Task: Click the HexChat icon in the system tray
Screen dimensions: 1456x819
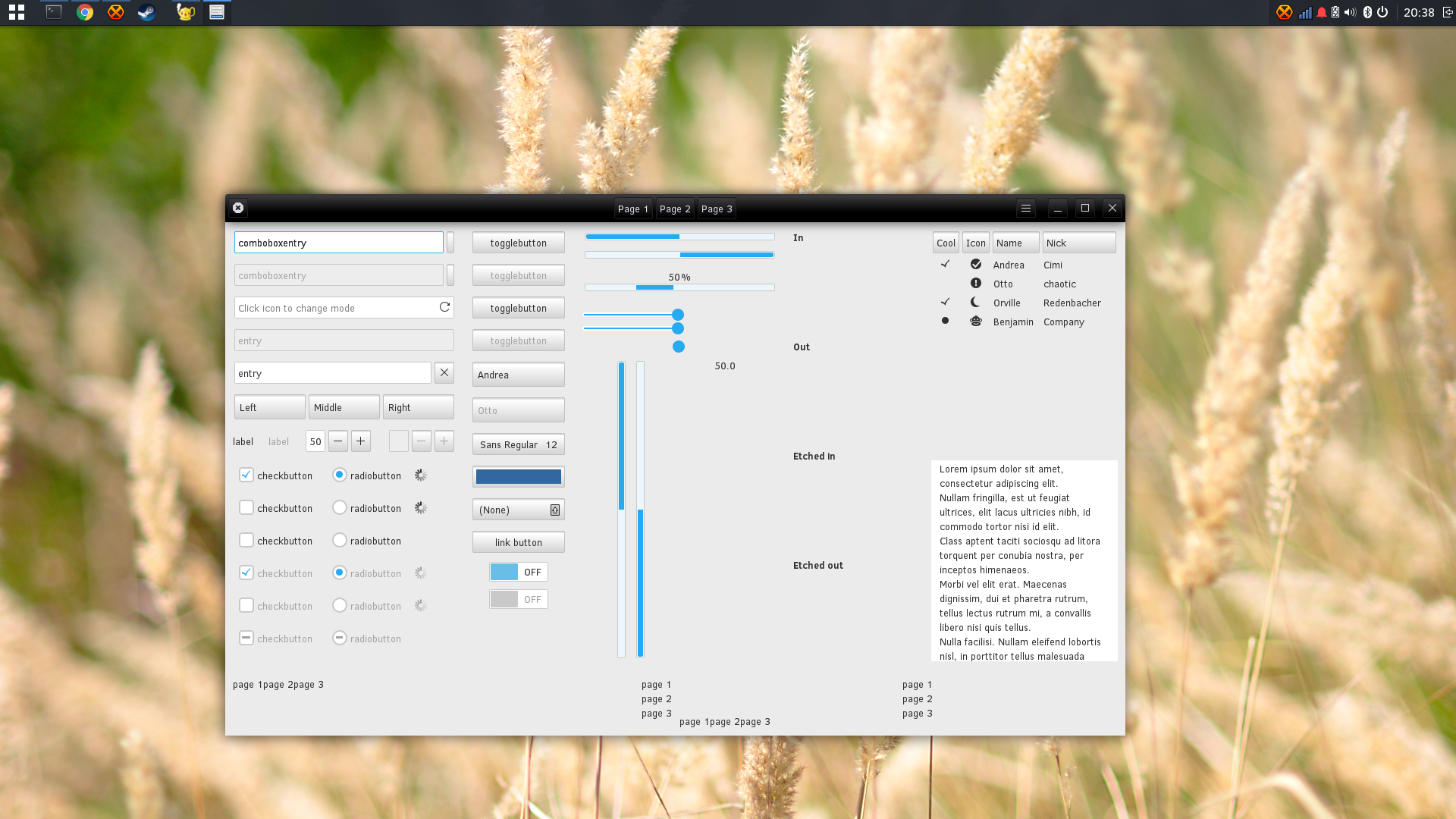Action: pos(1284,12)
